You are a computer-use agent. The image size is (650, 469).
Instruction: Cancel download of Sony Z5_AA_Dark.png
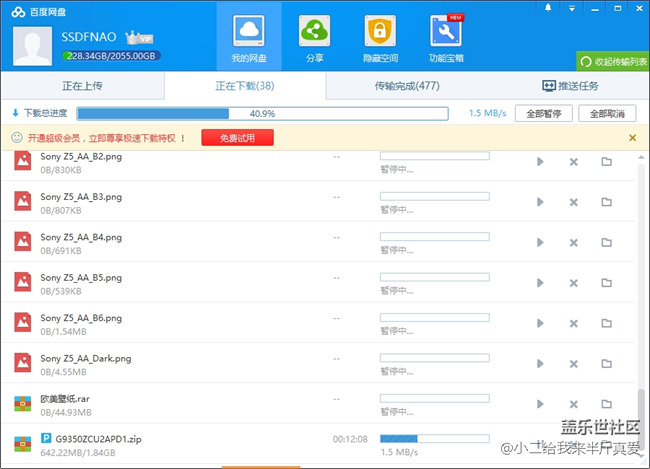(573, 364)
